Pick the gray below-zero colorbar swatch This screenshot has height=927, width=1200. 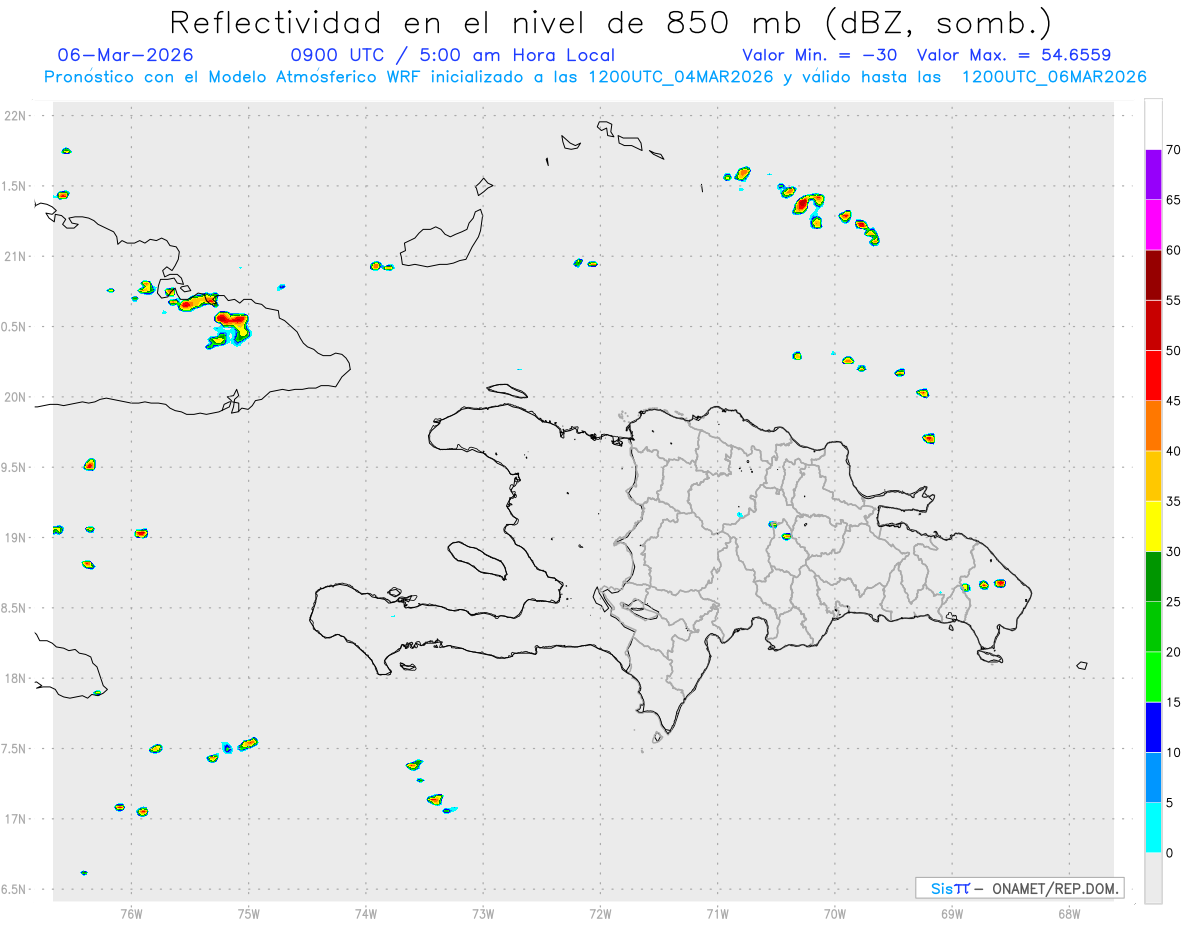coord(1153,878)
